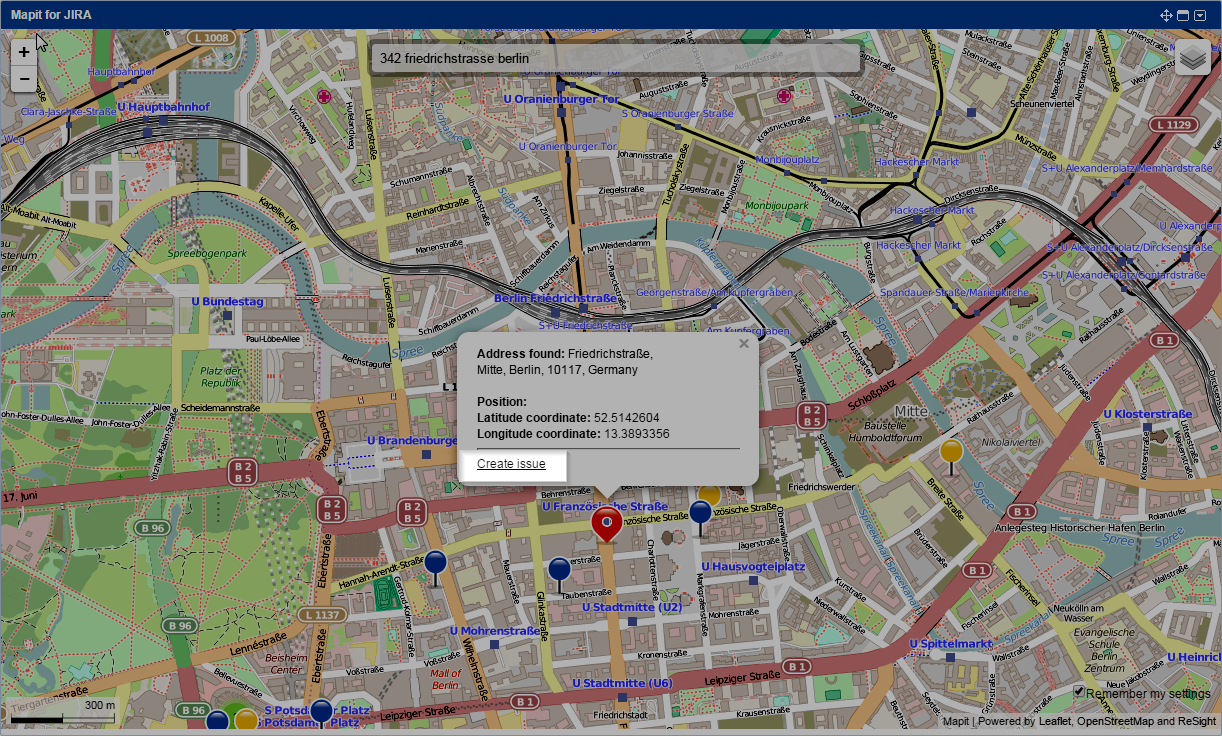
Task: Open the ReSight attribution link
Action: 1195,721
